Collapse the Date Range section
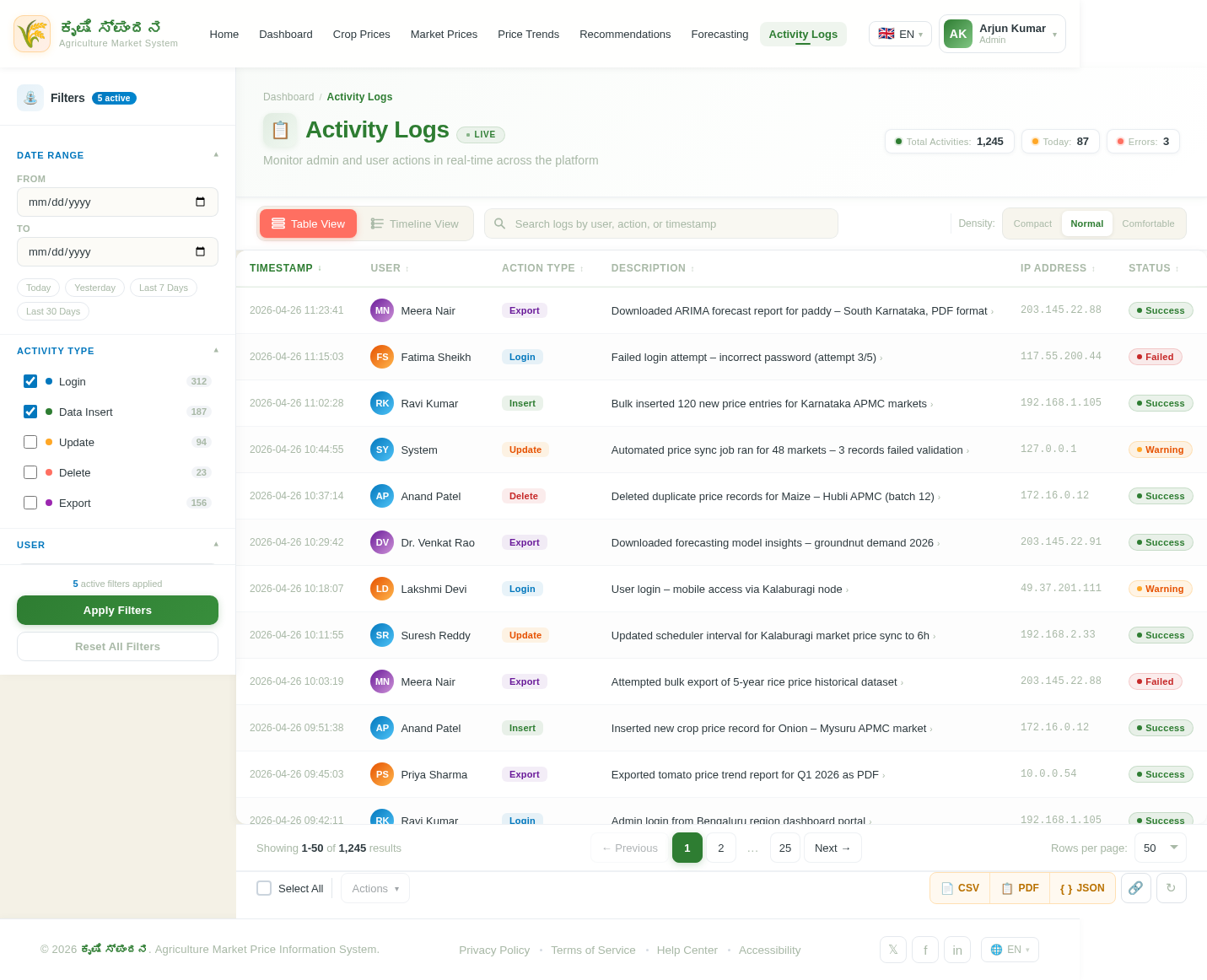 (216, 154)
